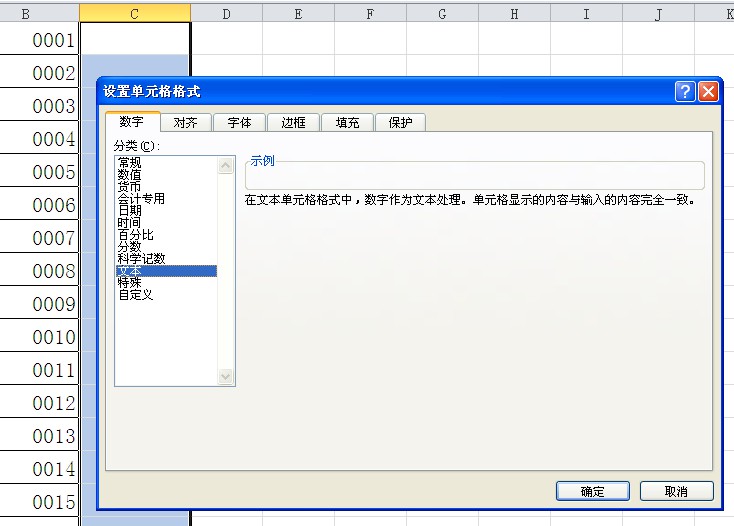The height and width of the screenshot is (526, 734).
Task: Select column B header
Action: (39, 14)
